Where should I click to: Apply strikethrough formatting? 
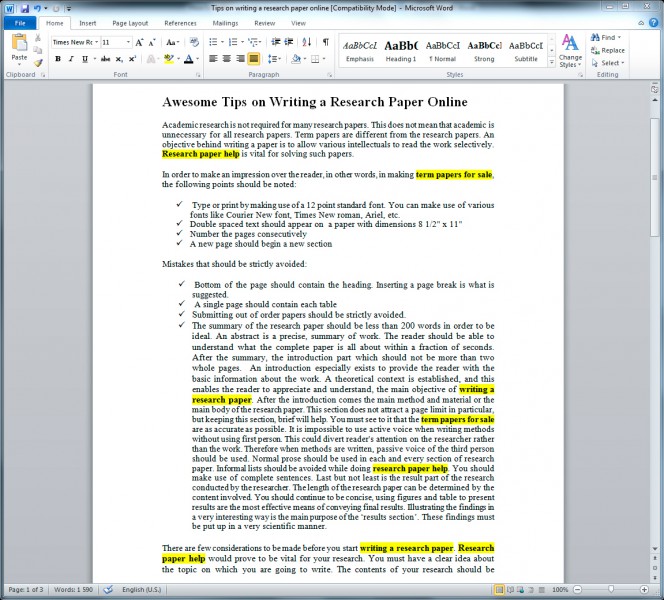[x=105, y=59]
